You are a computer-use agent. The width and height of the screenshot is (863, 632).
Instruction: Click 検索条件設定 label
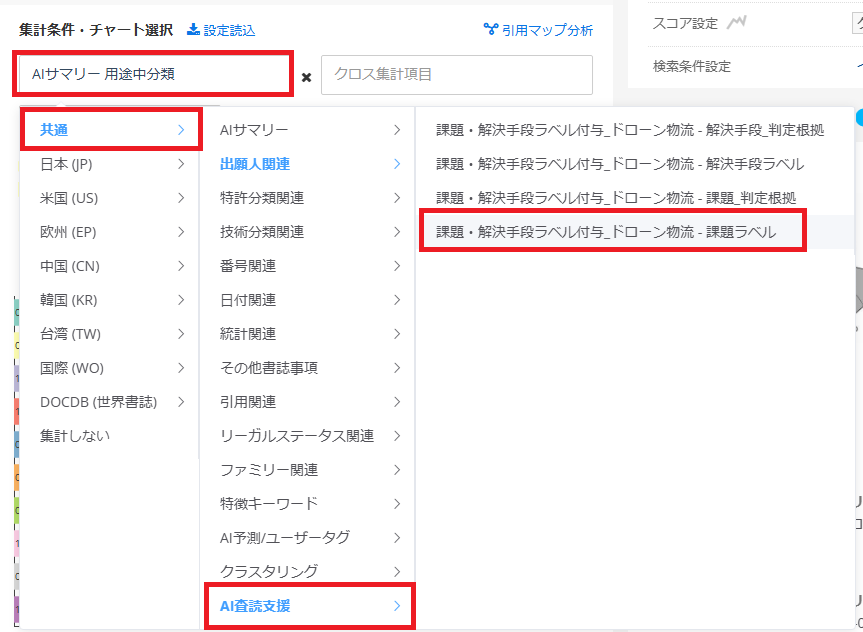(x=691, y=67)
